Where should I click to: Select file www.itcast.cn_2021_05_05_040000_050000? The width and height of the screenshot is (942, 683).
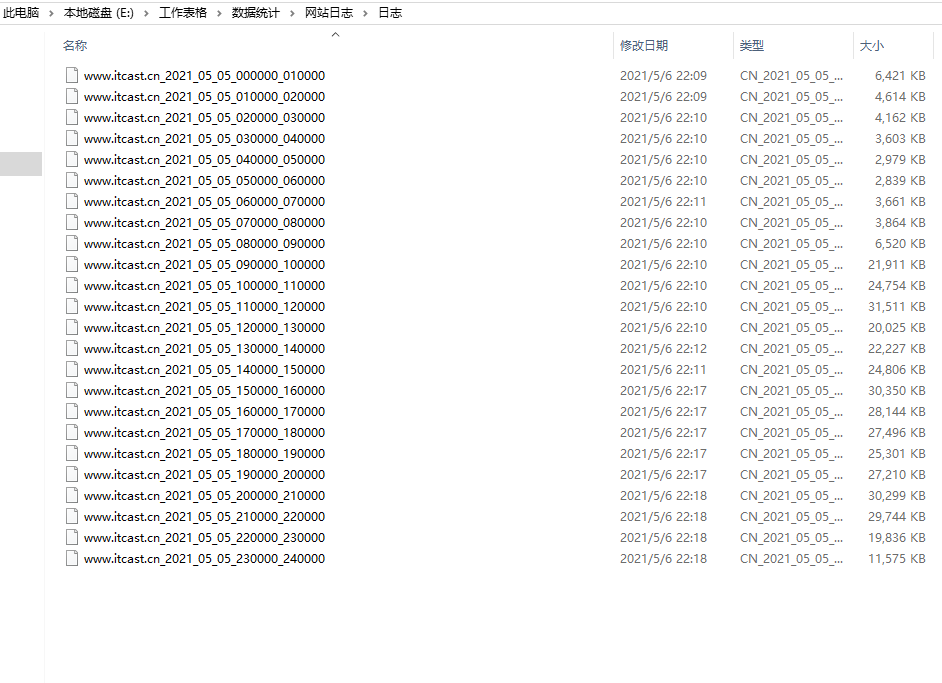[x=204, y=160]
